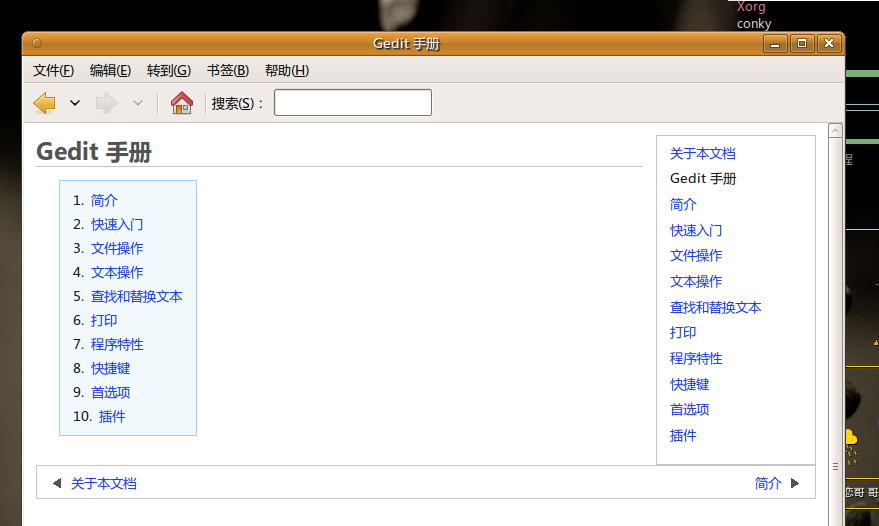
Task: Select 插件 in the right sidebar
Action: 683,435
